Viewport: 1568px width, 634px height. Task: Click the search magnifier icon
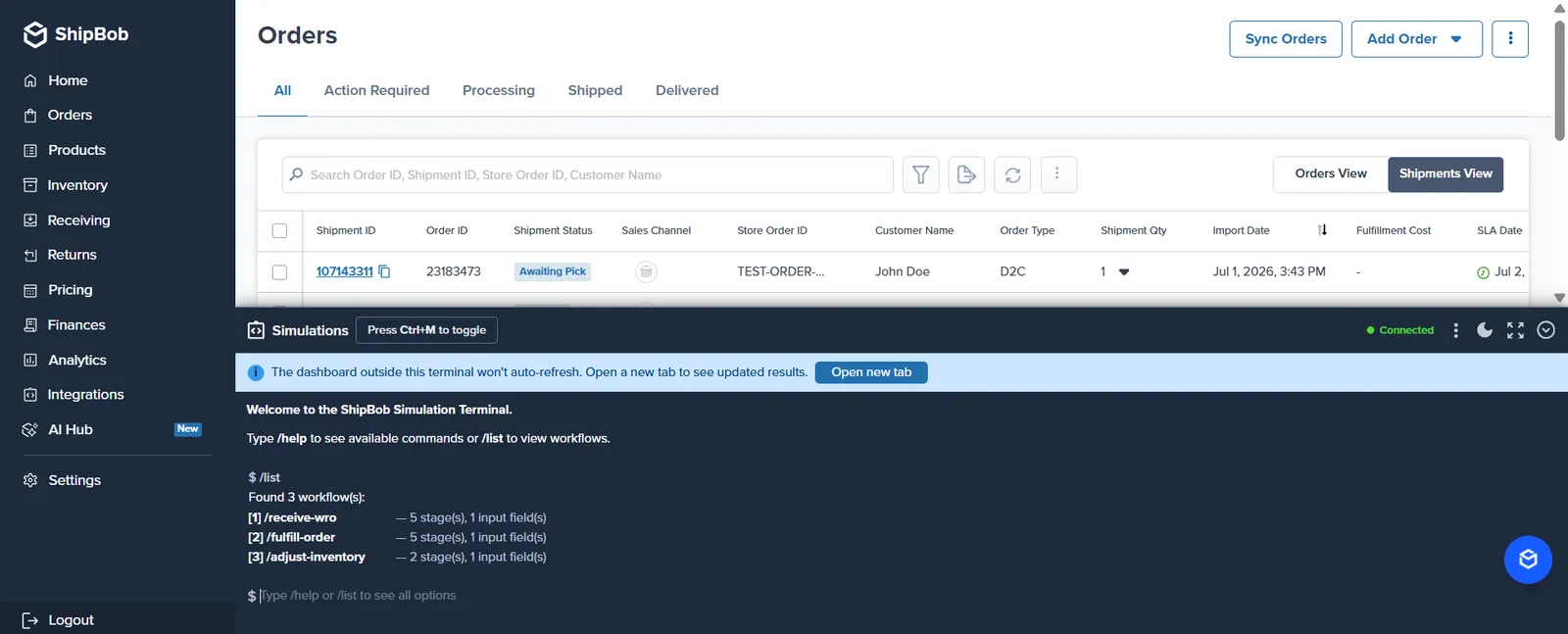296,174
